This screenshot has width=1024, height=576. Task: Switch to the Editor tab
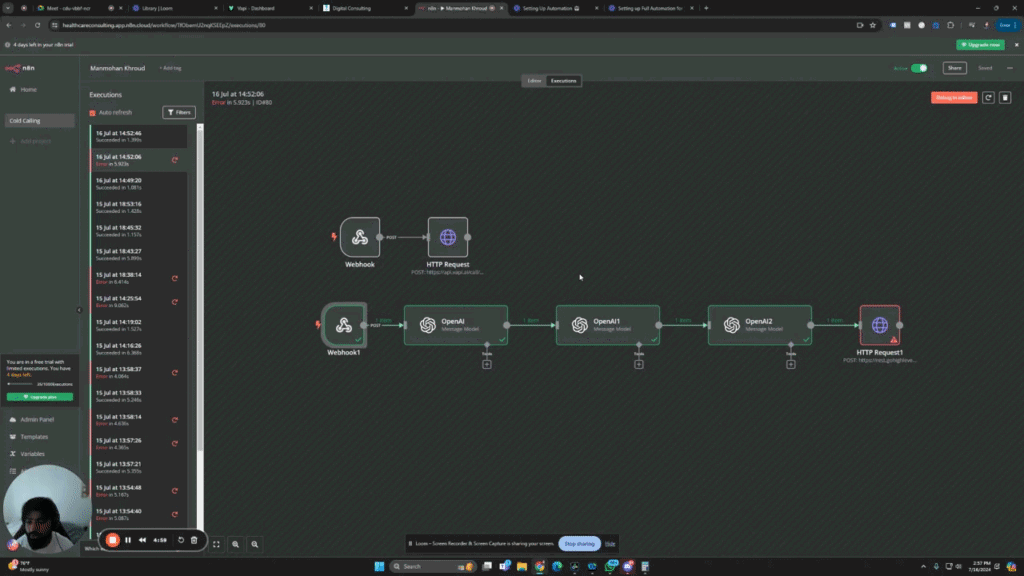point(534,80)
